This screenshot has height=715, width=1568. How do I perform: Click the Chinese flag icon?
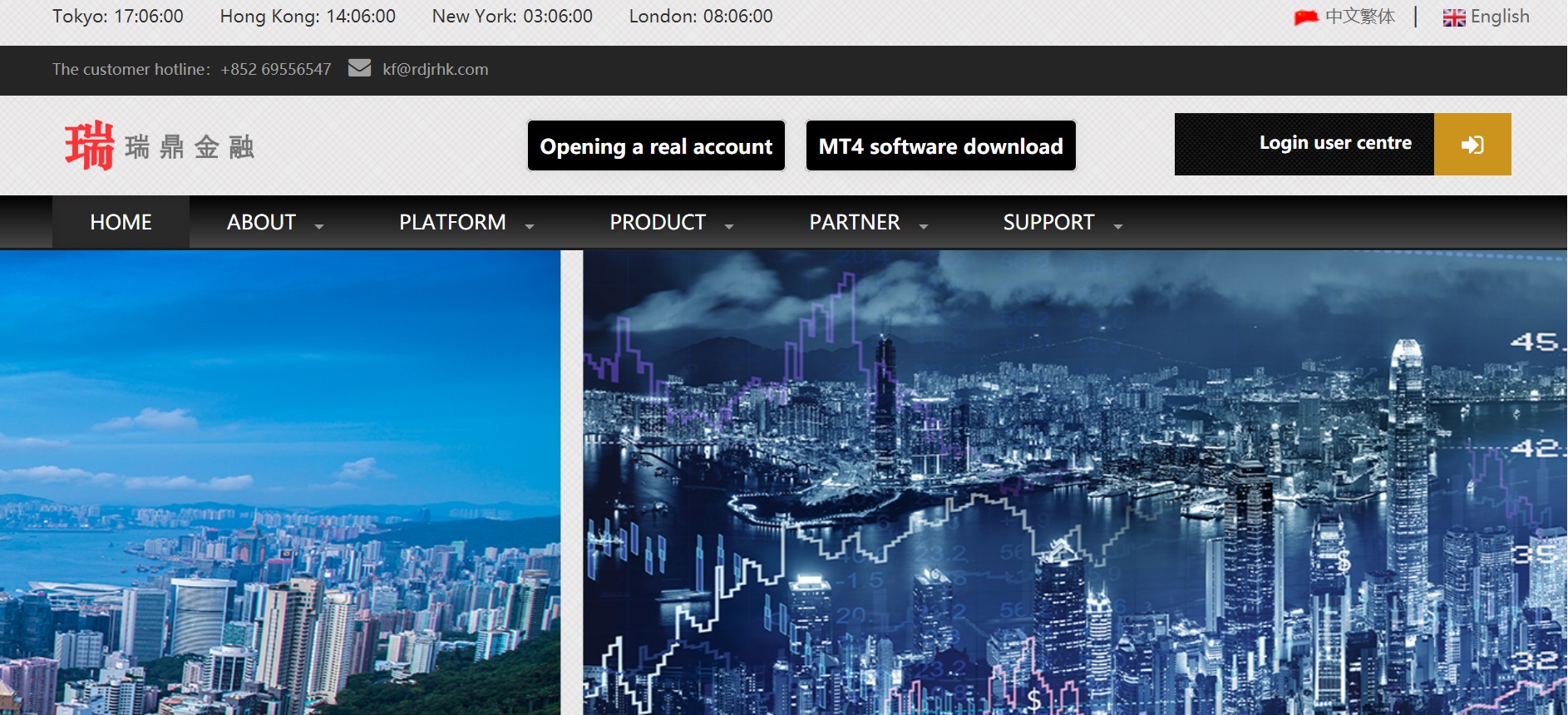point(1306,17)
